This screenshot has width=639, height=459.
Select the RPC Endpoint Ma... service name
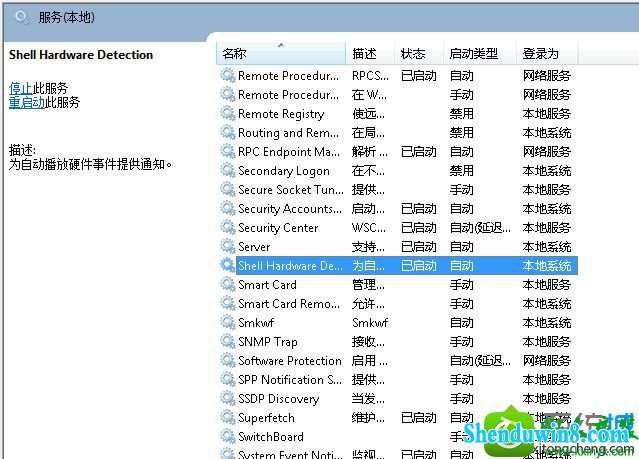289,152
